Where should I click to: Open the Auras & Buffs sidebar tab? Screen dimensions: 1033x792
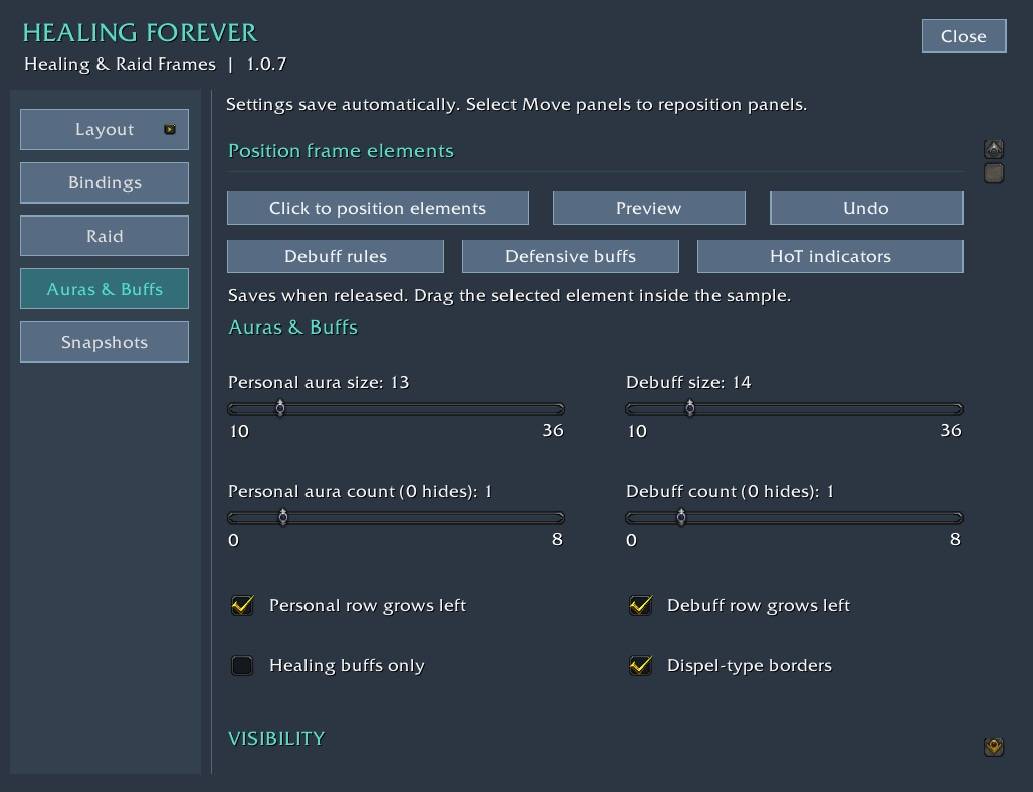(x=104, y=289)
